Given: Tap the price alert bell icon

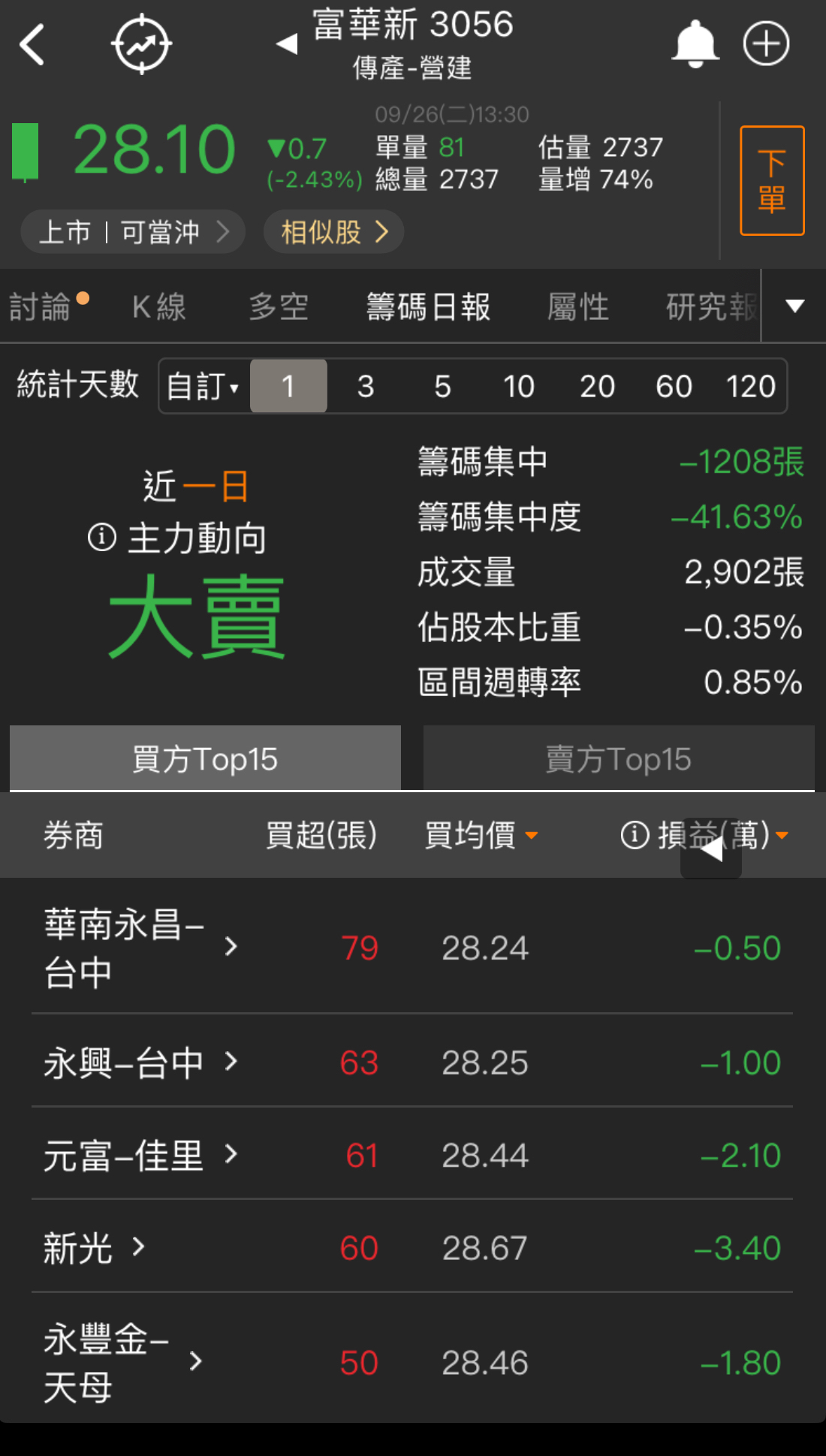Looking at the screenshot, I should point(695,44).
